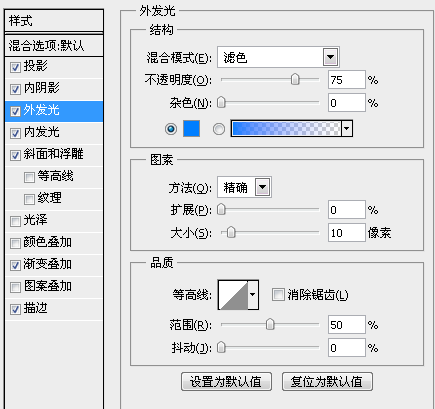Click the 大小 slider handle

tap(231, 232)
